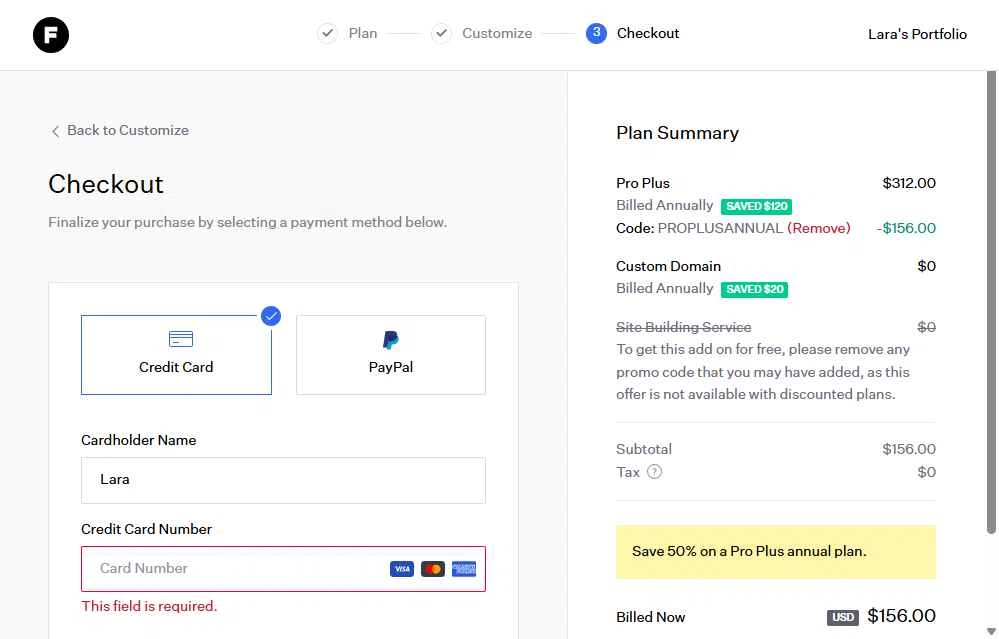
Task: Click the Checkout step label
Action: [647, 33]
